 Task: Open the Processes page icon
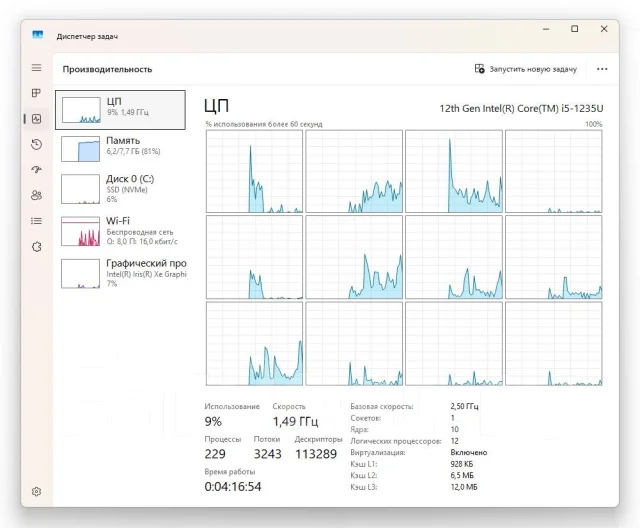[36, 93]
